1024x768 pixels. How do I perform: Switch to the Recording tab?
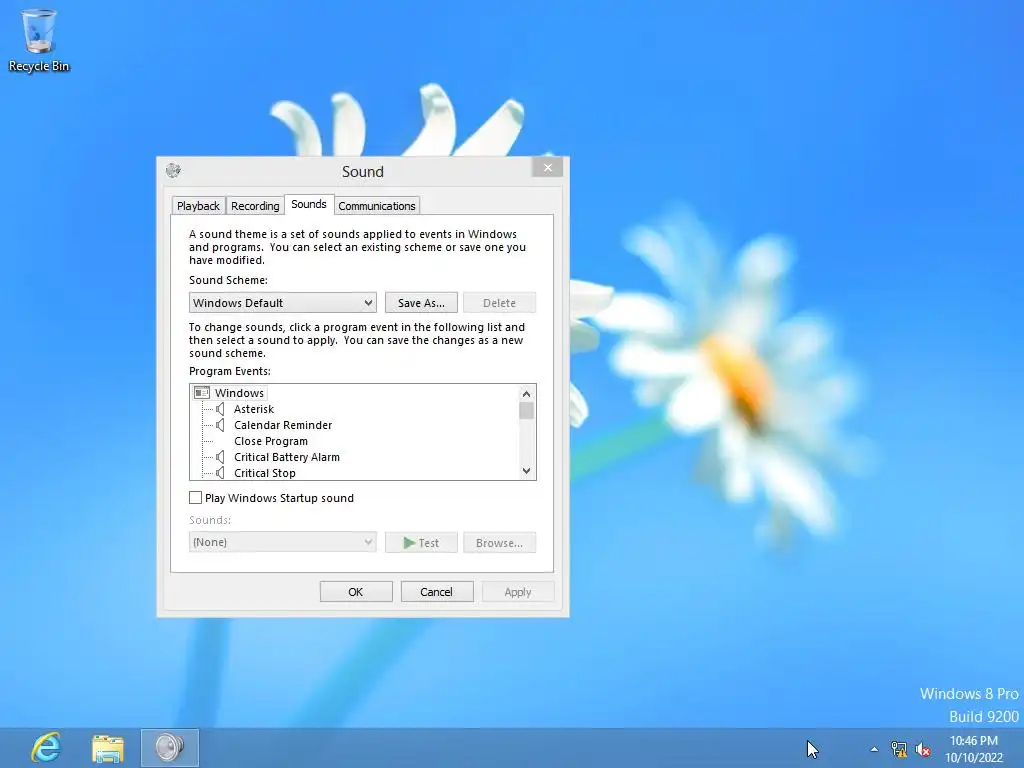point(255,206)
